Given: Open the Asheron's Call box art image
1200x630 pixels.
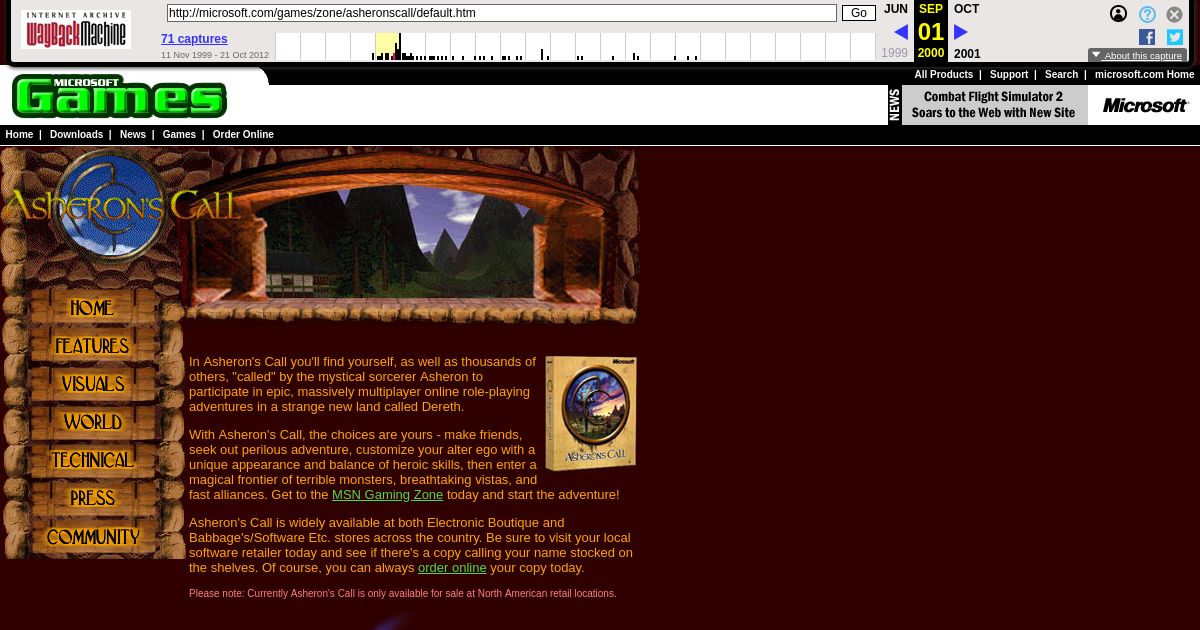Looking at the screenshot, I should pyautogui.click(x=591, y=413).
